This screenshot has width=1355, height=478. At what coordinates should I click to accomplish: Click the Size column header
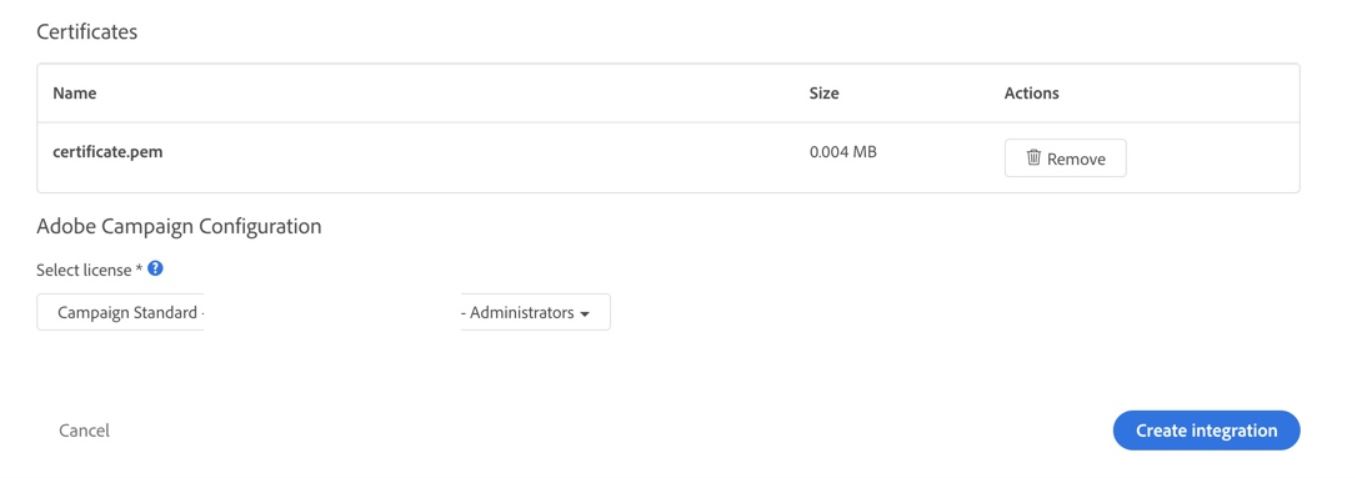point(823,93)
